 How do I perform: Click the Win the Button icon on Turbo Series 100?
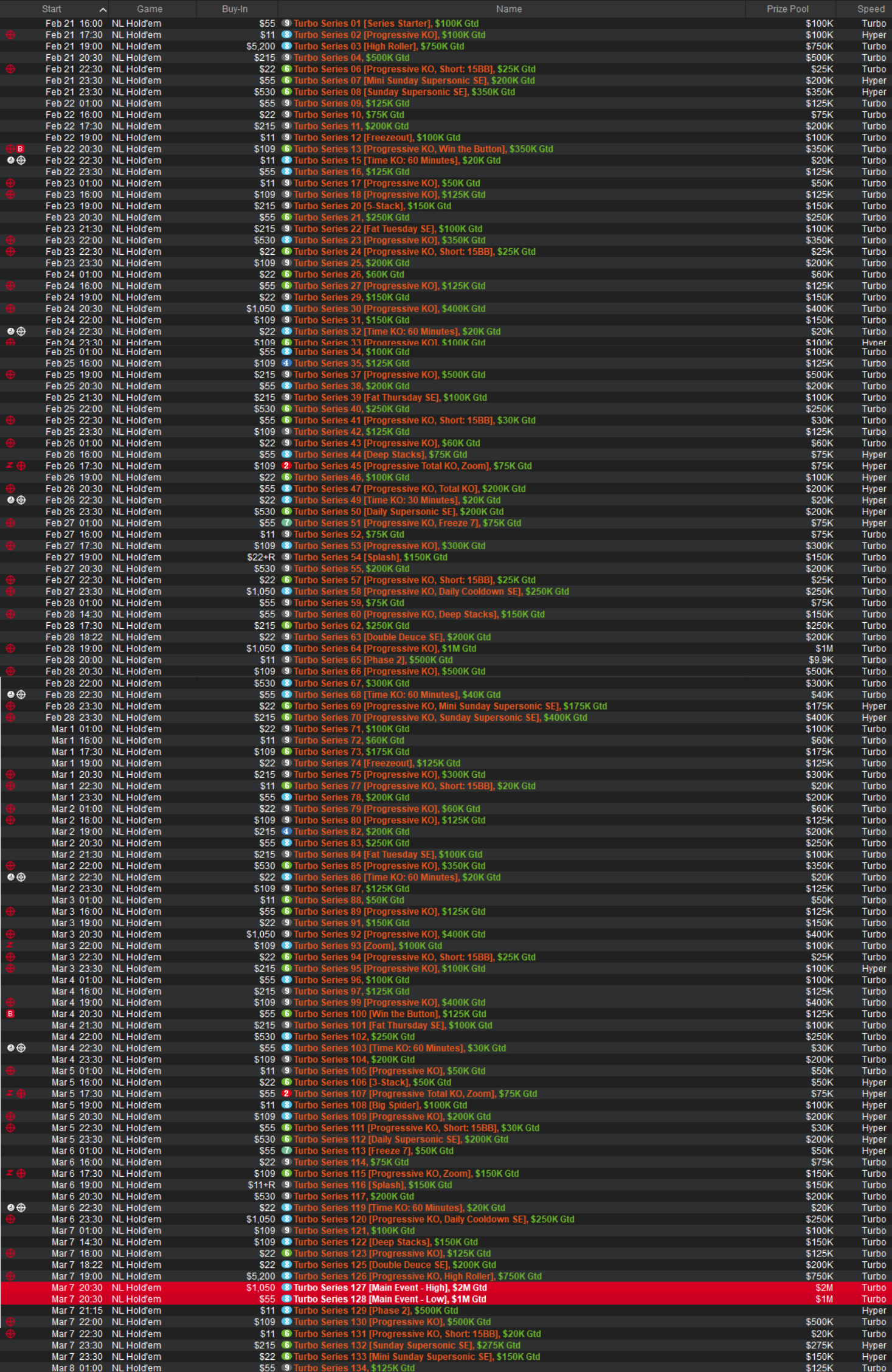(x=10, y=1014)
